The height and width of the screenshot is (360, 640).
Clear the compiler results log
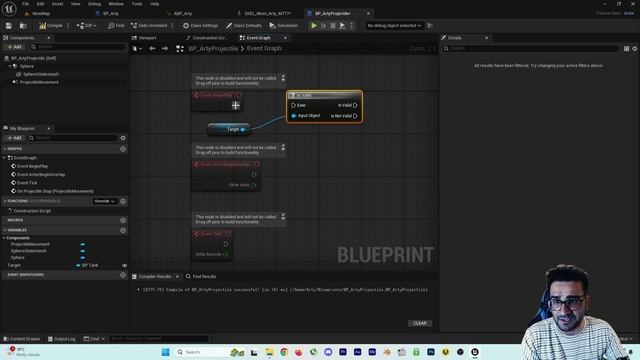point(420,323)
